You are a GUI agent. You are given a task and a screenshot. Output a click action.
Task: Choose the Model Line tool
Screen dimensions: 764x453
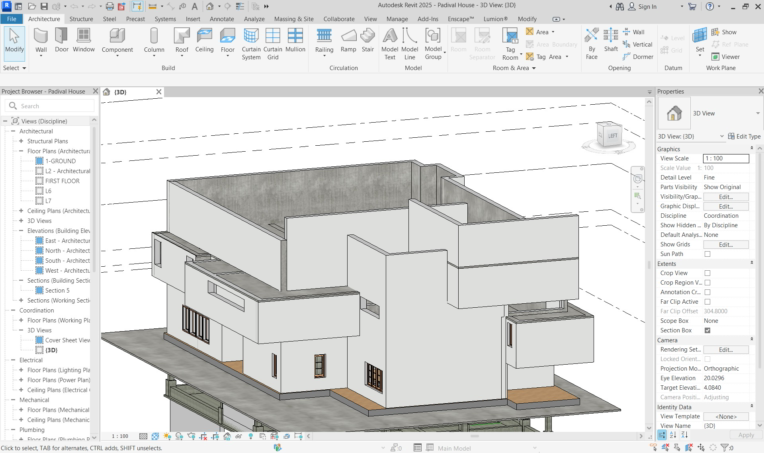point(410,44)
